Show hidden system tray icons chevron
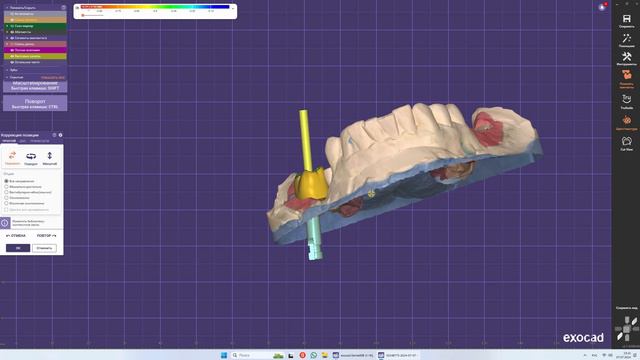This screenshot has width=640, height=360. point(584,355)
